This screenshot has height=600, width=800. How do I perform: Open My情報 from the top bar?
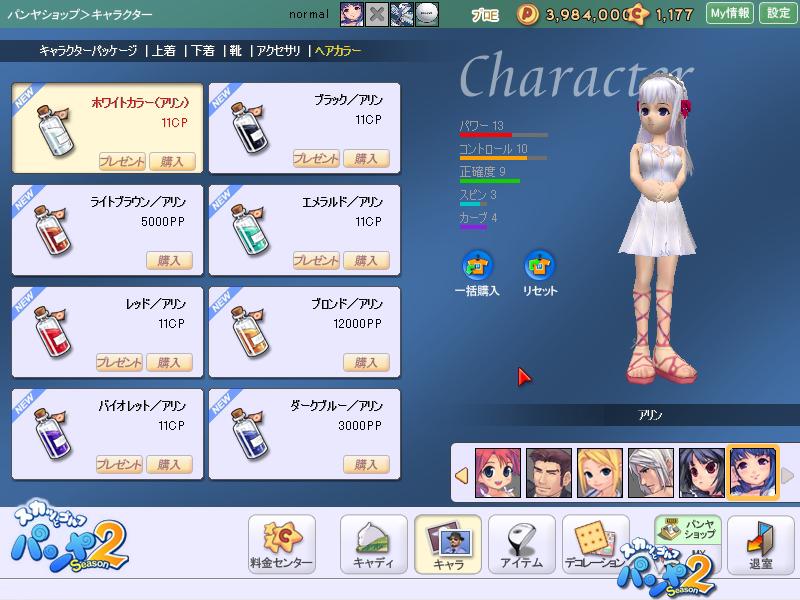(x=730, y=13)
